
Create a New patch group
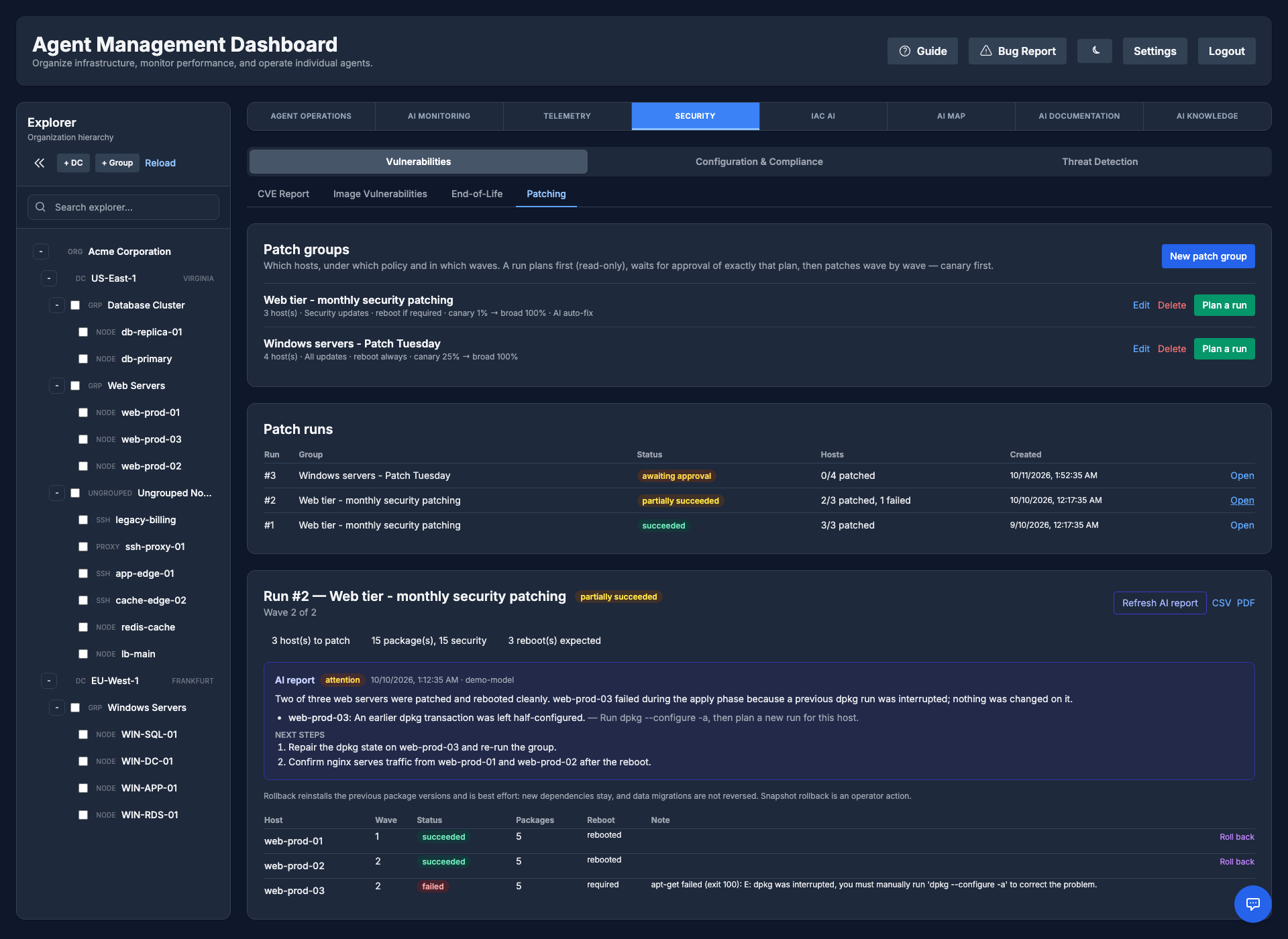(x=1207, y=256)
